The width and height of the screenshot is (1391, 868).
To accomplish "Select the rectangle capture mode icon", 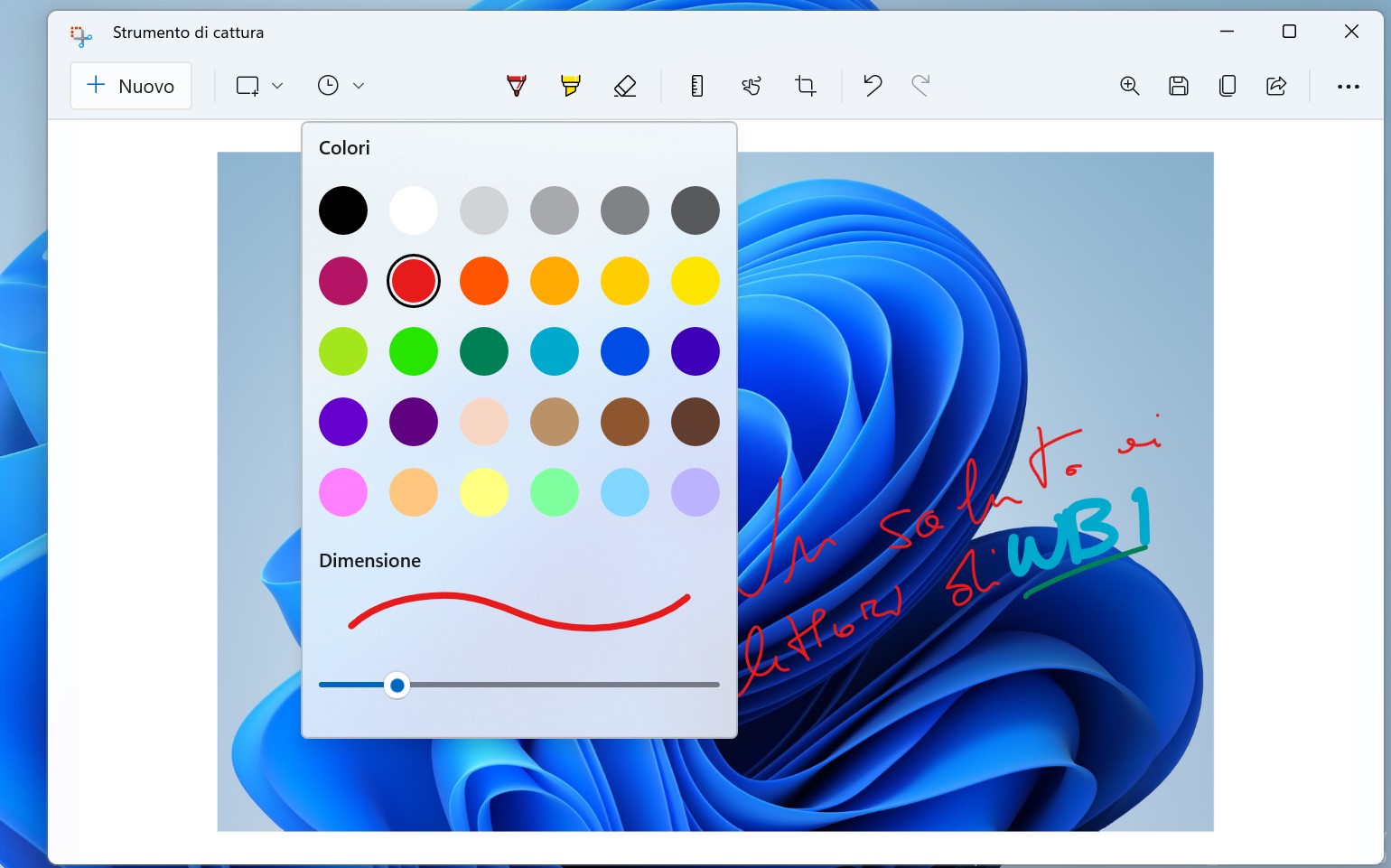I will [x=247, y=86].
